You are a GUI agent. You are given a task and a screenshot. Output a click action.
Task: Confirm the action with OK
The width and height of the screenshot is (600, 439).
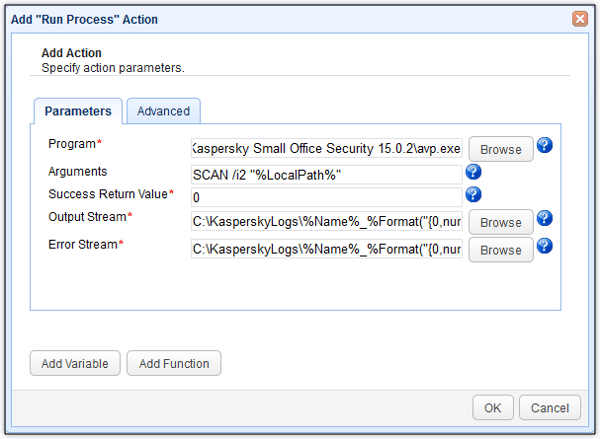(492, 407)
